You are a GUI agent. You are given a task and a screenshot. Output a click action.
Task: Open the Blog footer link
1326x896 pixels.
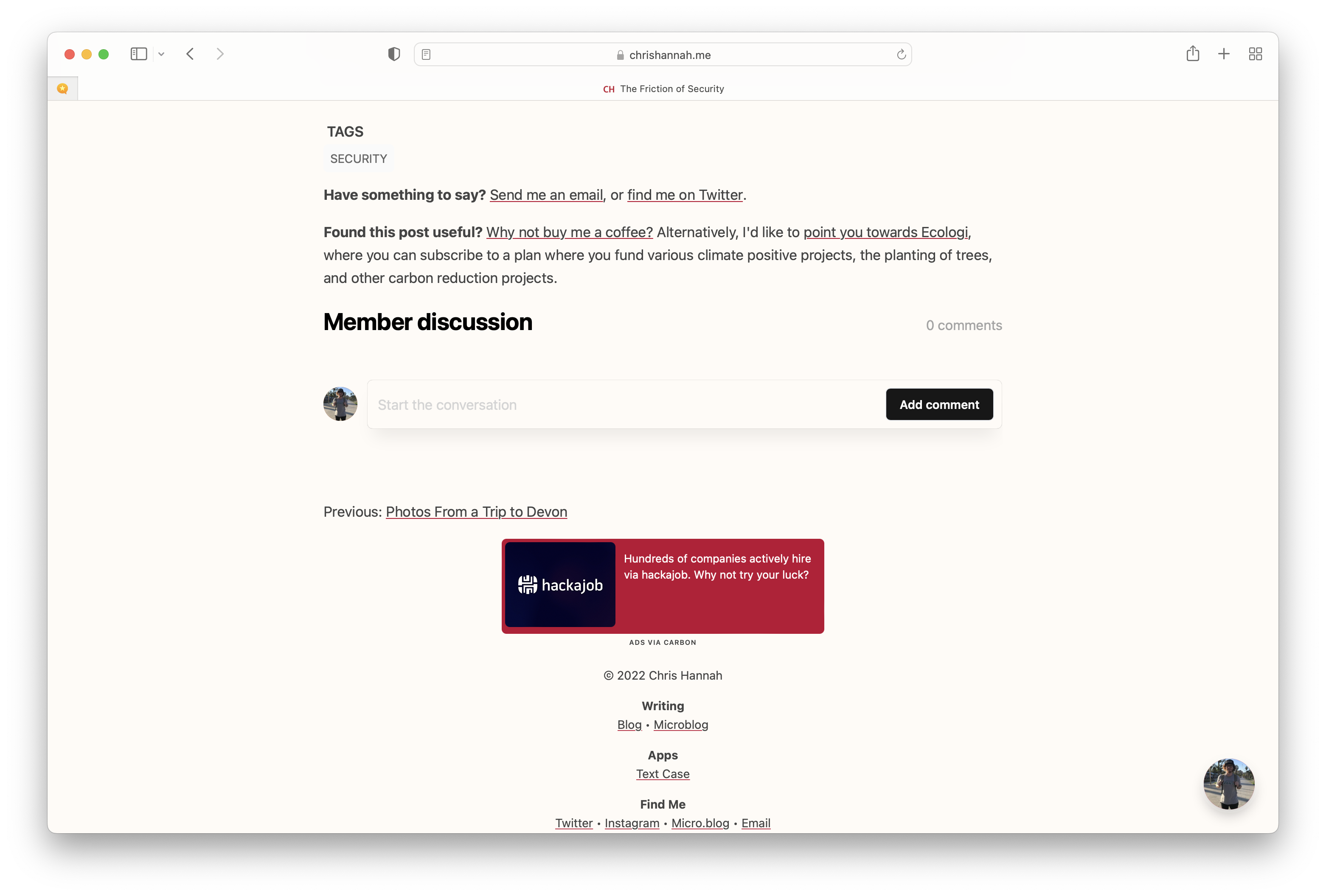[629, 724]
